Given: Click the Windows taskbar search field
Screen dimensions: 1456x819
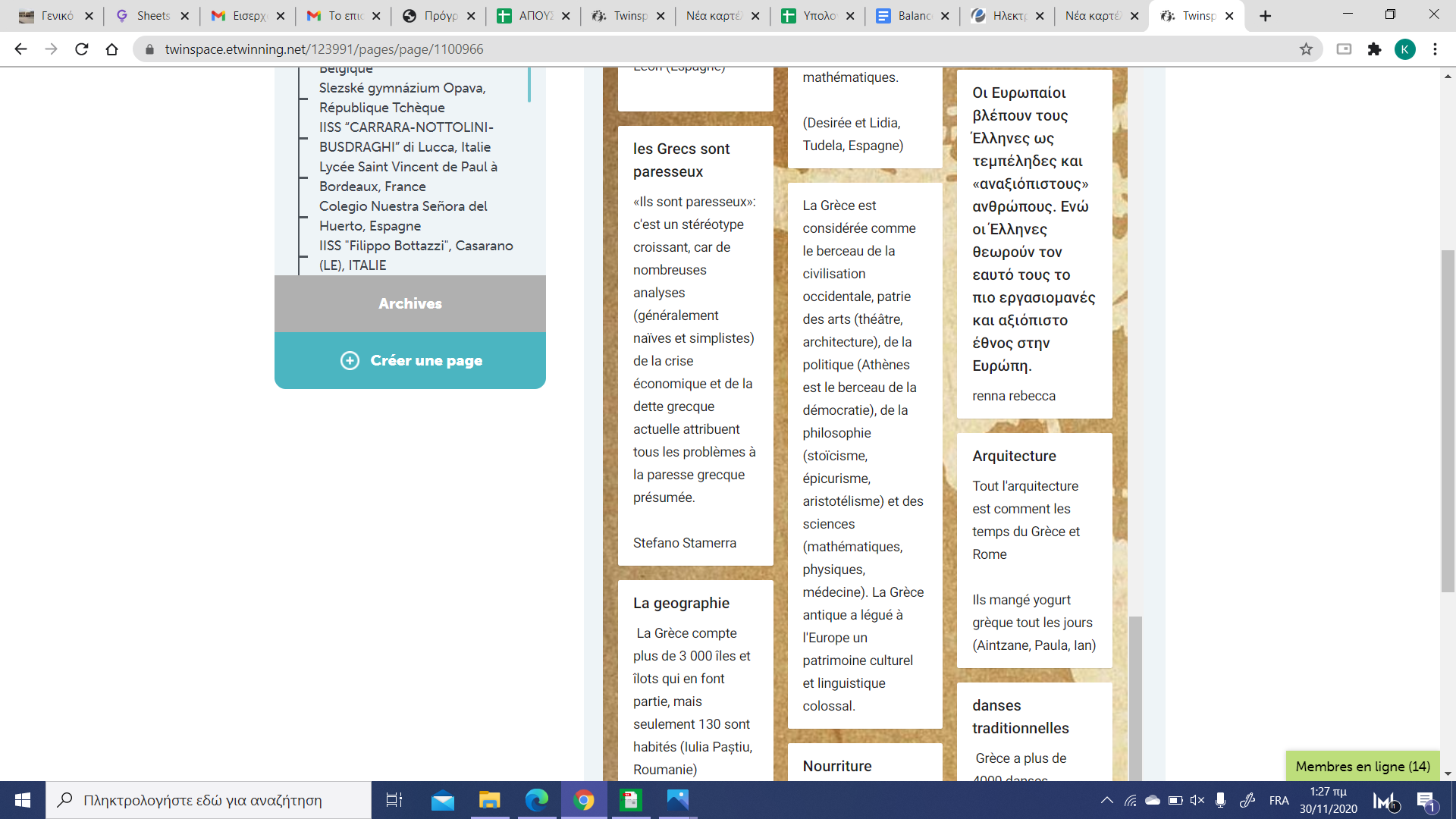Looking at the screenshot, I should click(209, 800).
